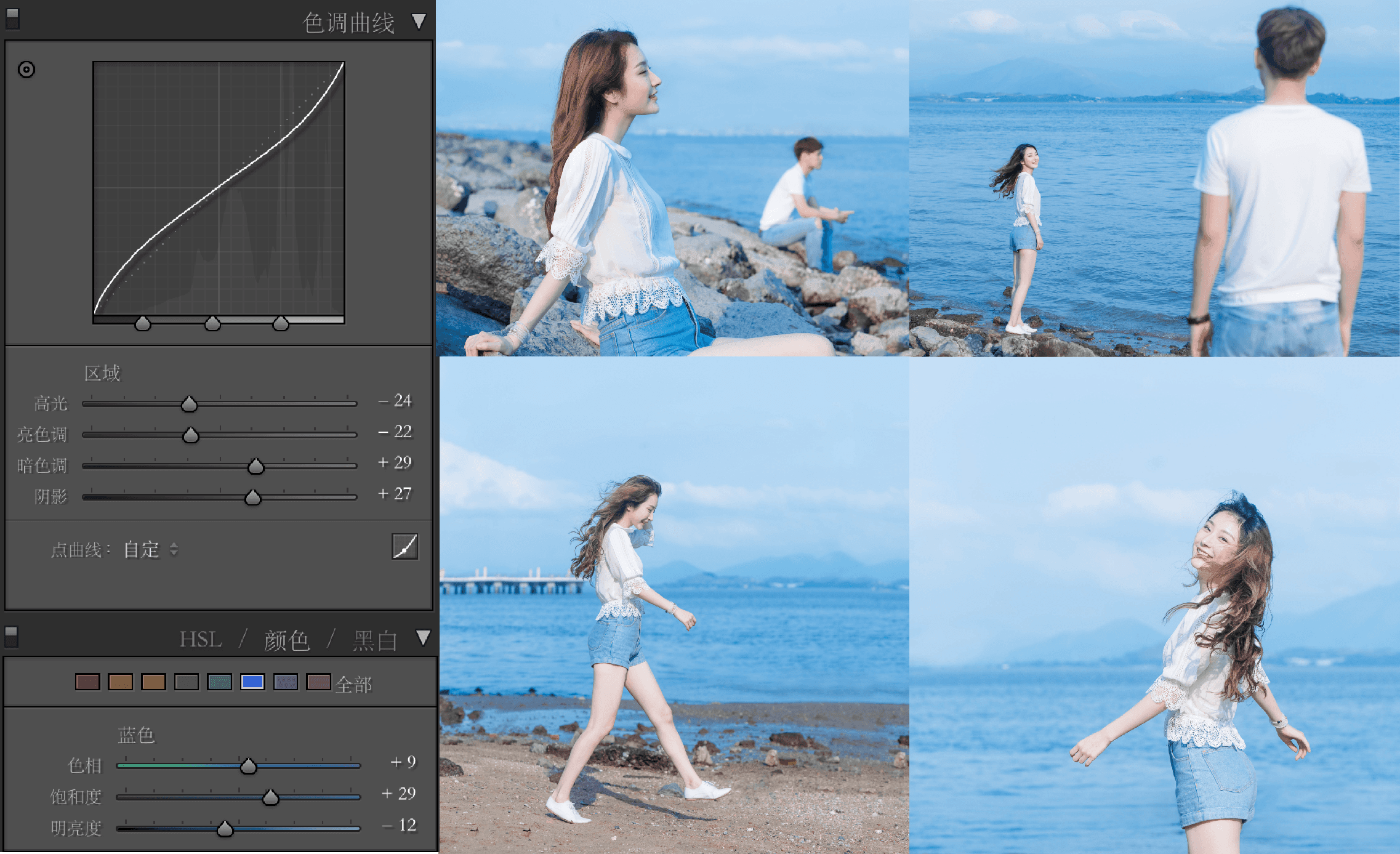Switch to the 颜色 tab
This screenshot has width=1400, height=854.
click(286, 641)
